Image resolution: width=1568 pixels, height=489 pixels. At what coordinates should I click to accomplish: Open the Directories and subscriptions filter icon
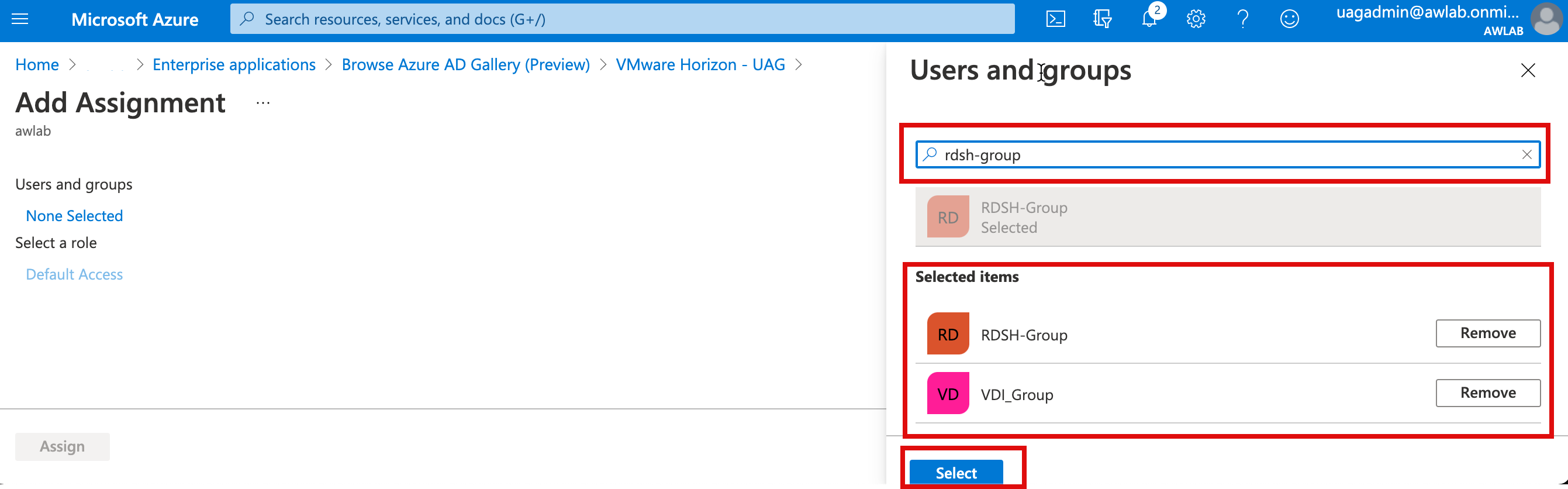click(1101, 19)
